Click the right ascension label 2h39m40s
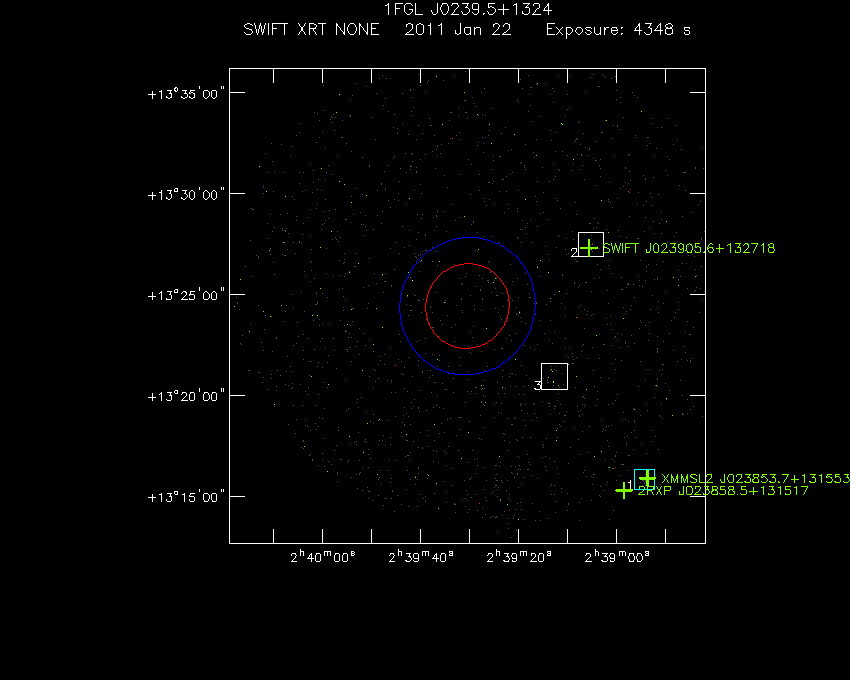Viewport: 850px width, 680px height. (x=421, y=557)
